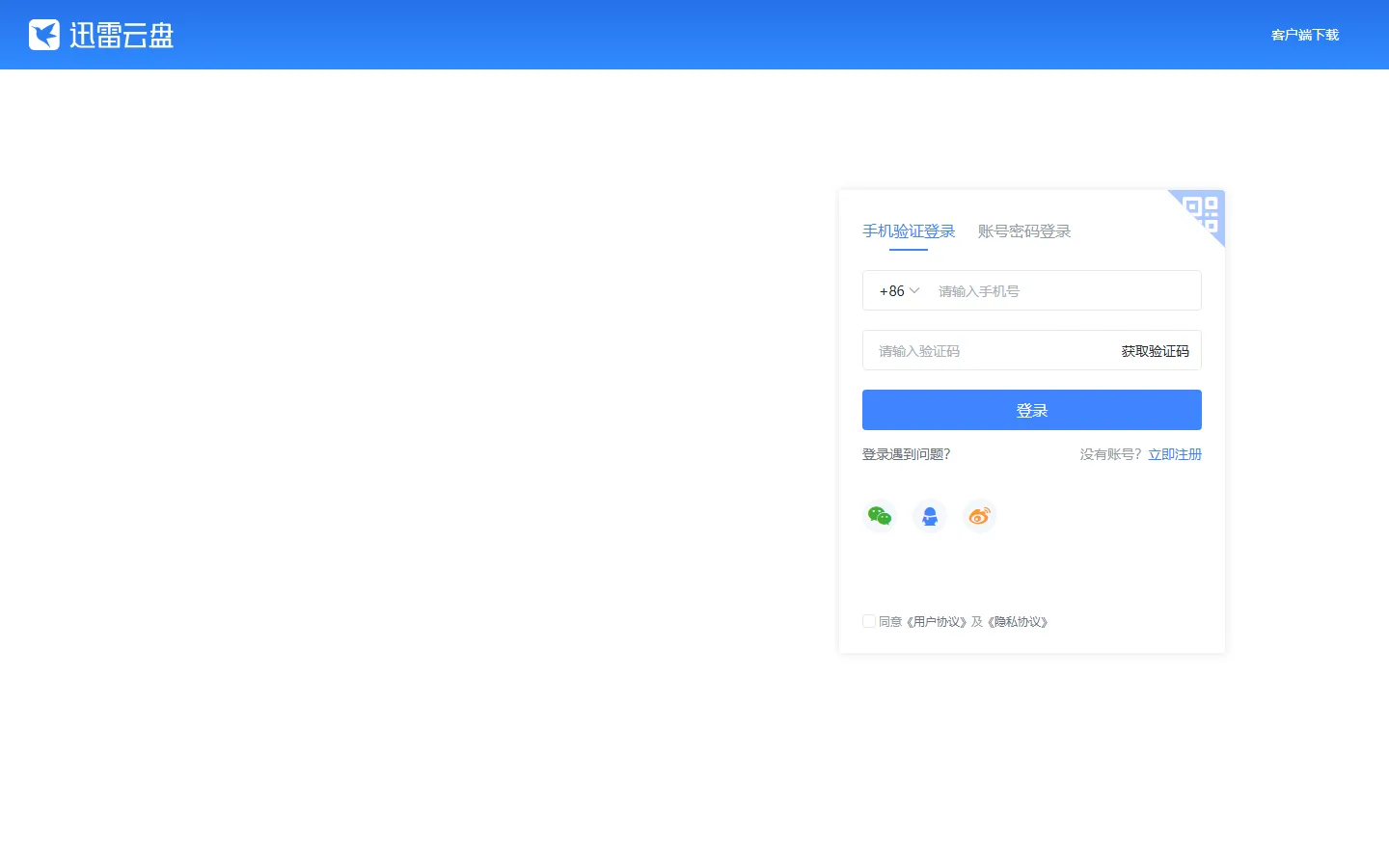Image resolution: width=1389 pixels, height=868 pixels.
Task: Check the agree to 用户协议 checkbox
Action: [x=869, y=621]
